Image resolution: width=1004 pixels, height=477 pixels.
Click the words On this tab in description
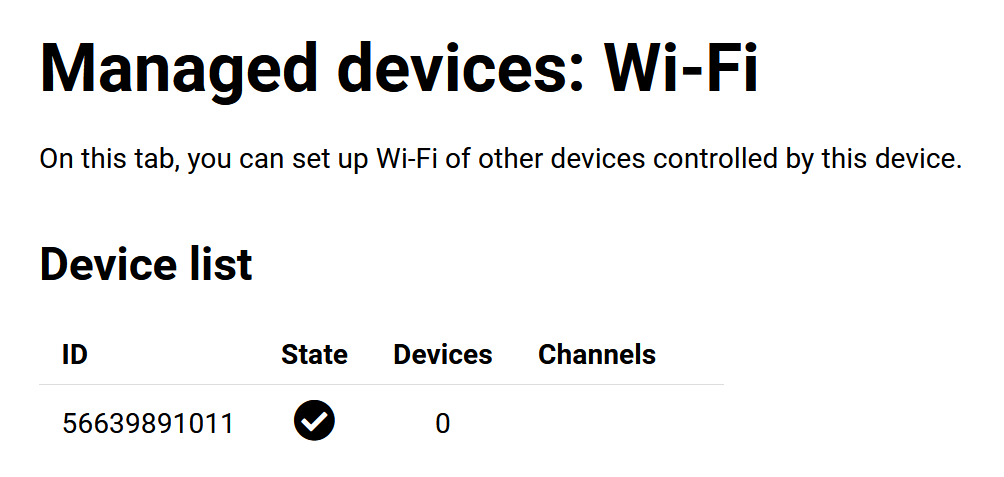point(109,159)
